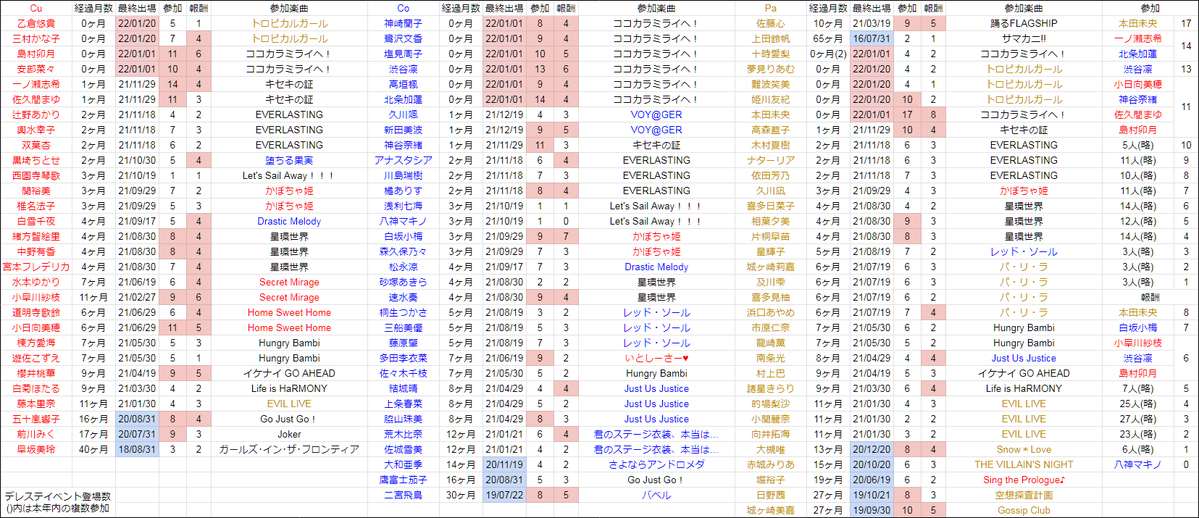Click the cell 大槻唯

pos(770,449)
